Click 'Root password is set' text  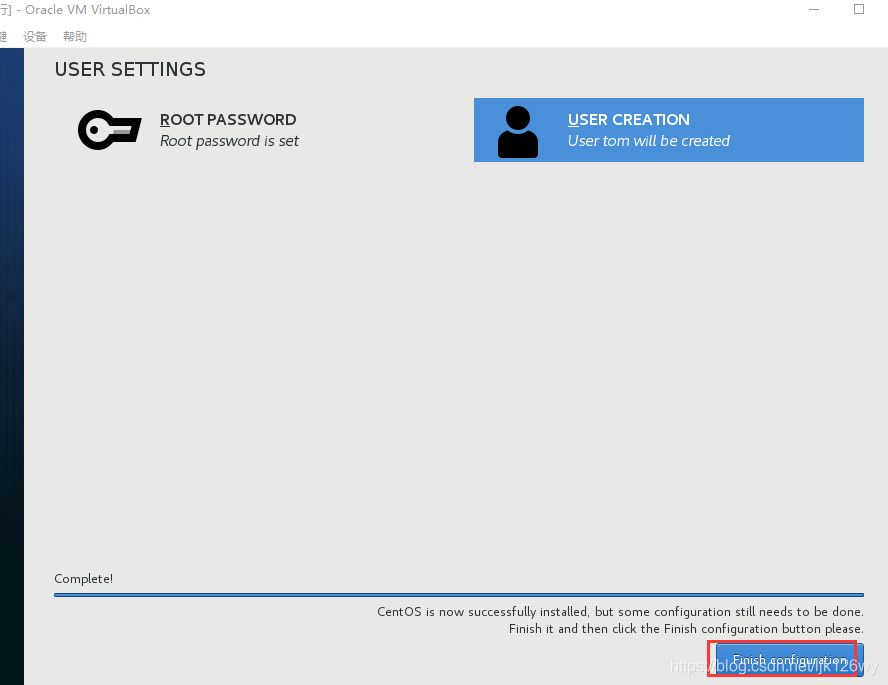(229, 141)
